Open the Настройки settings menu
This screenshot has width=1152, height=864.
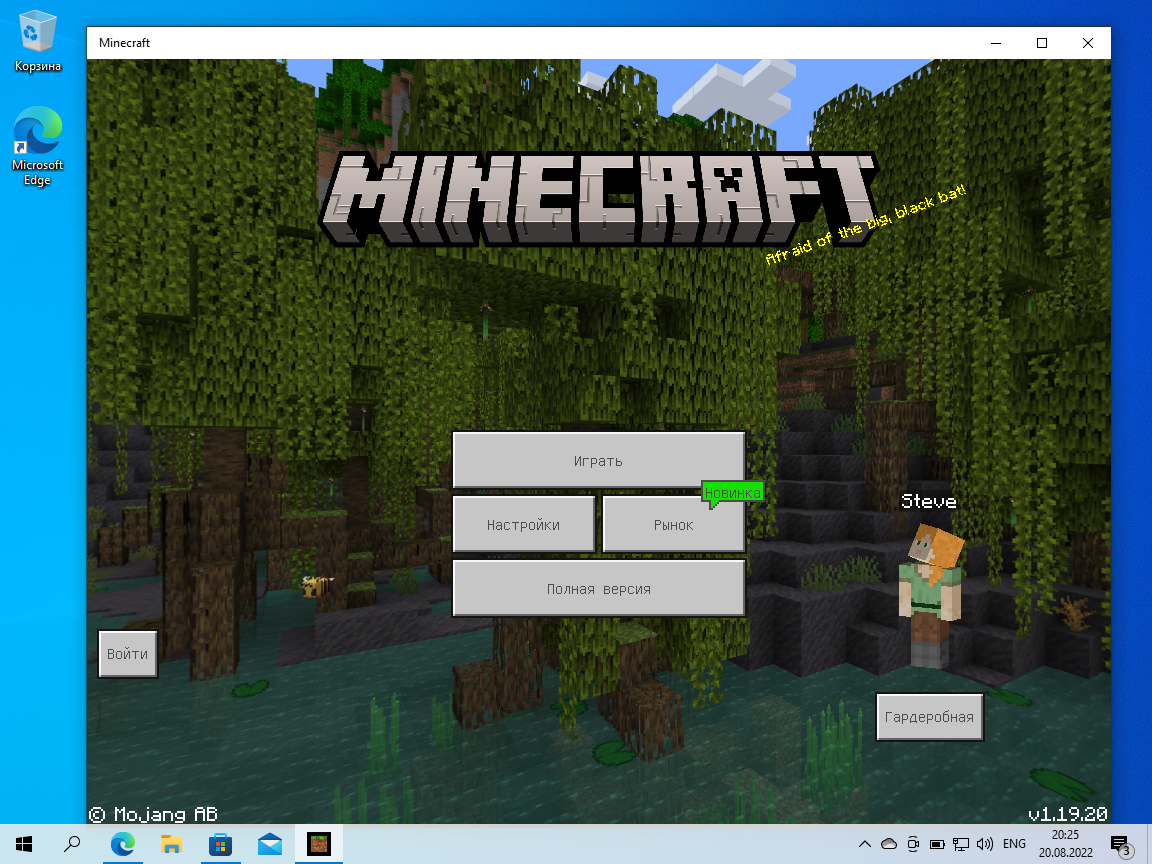[523, 524]
